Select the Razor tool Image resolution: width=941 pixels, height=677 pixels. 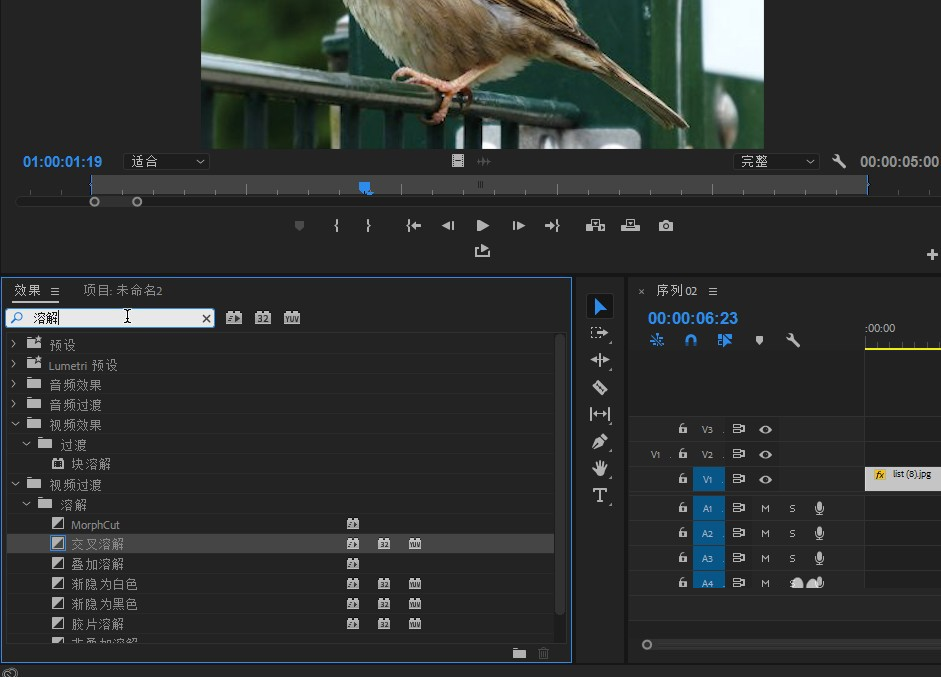pyautogui.click(x=600, y=388)
